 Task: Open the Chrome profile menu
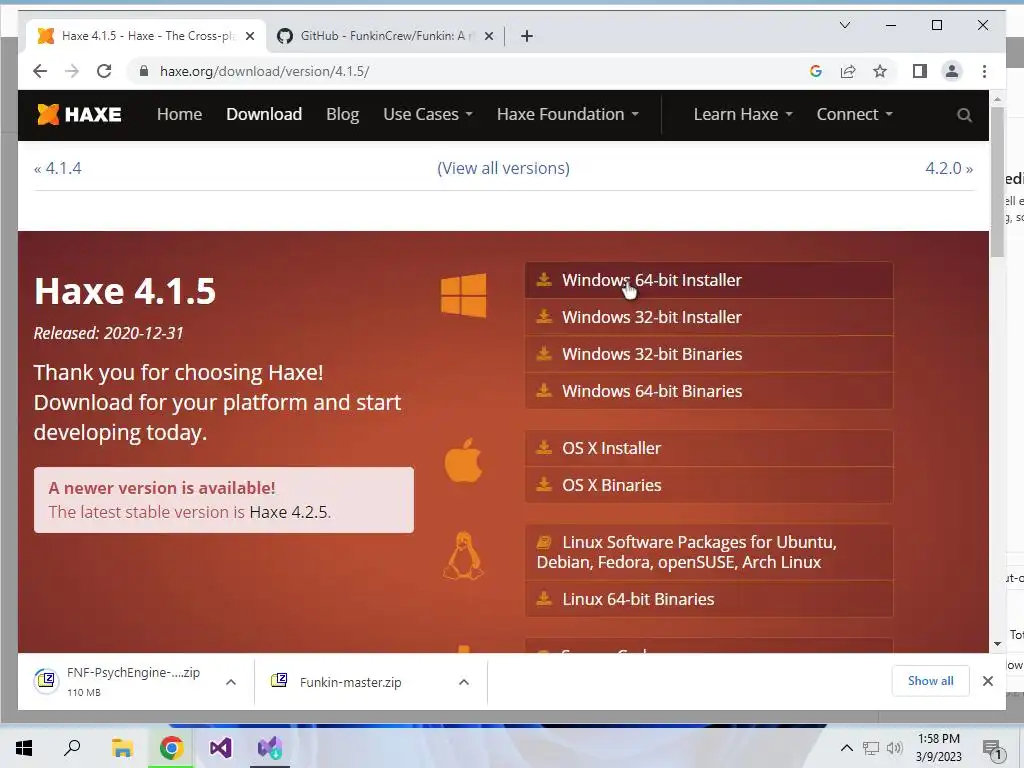(952, 71)
